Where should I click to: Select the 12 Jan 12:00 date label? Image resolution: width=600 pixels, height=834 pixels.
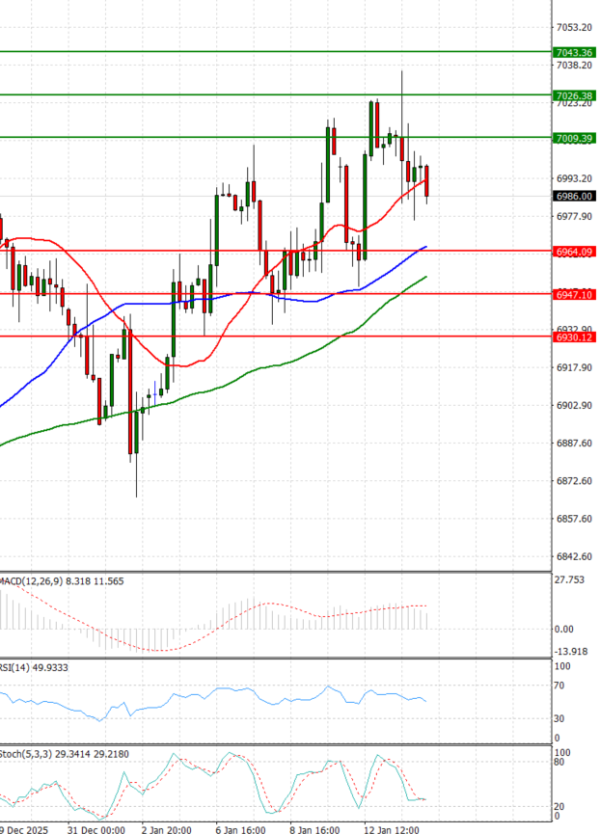[388, 829]
